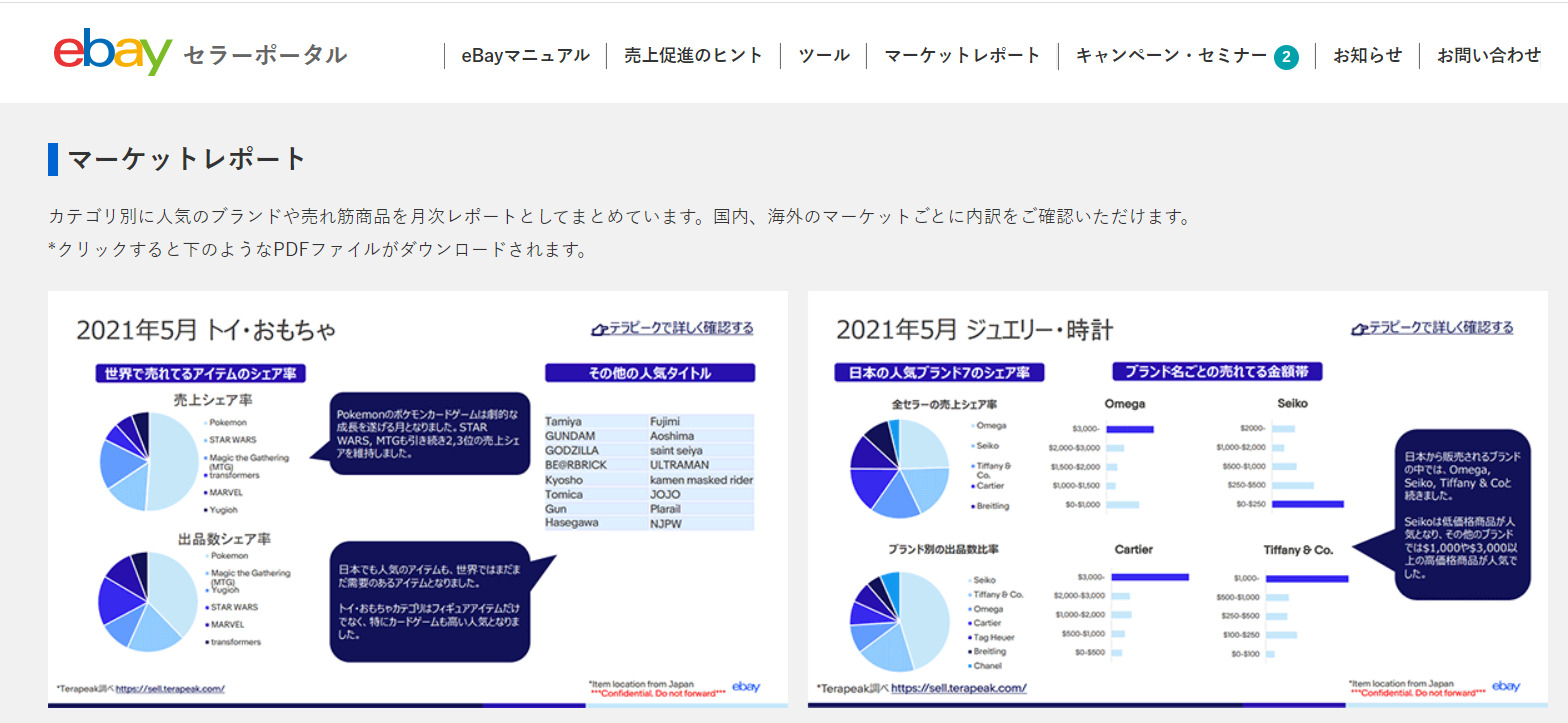Viewport: 1568px width, 723px height.
Task: Open the 売上促進のヒント menu
Action: click(x=693, y=56)
